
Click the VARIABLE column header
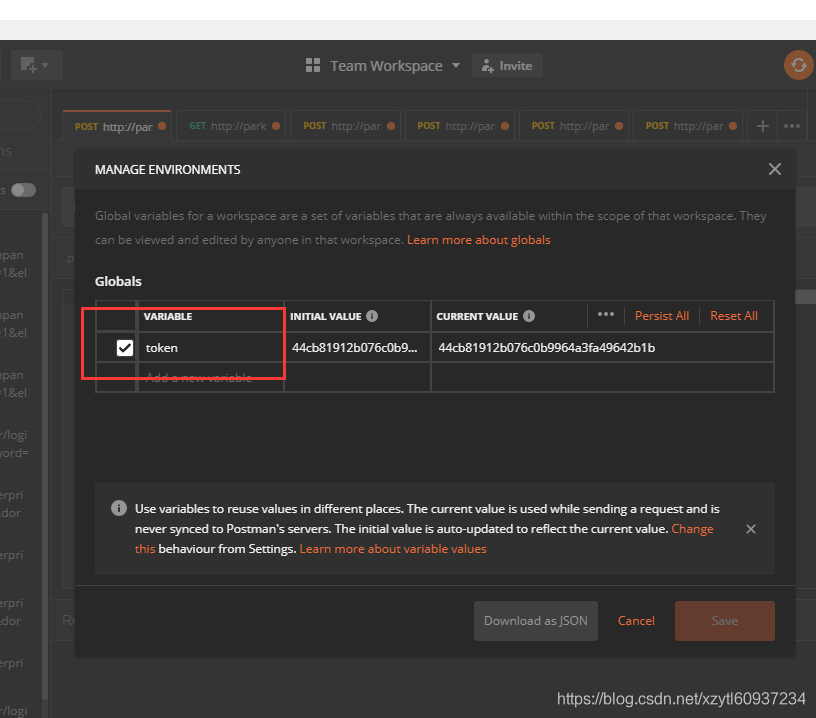168,316
